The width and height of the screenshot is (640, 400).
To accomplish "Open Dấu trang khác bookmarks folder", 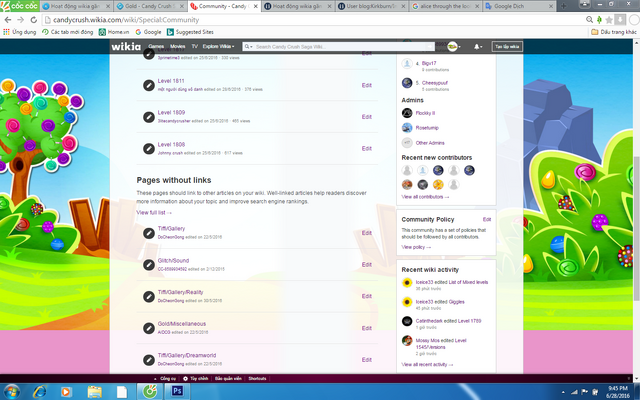I will 614,32.
